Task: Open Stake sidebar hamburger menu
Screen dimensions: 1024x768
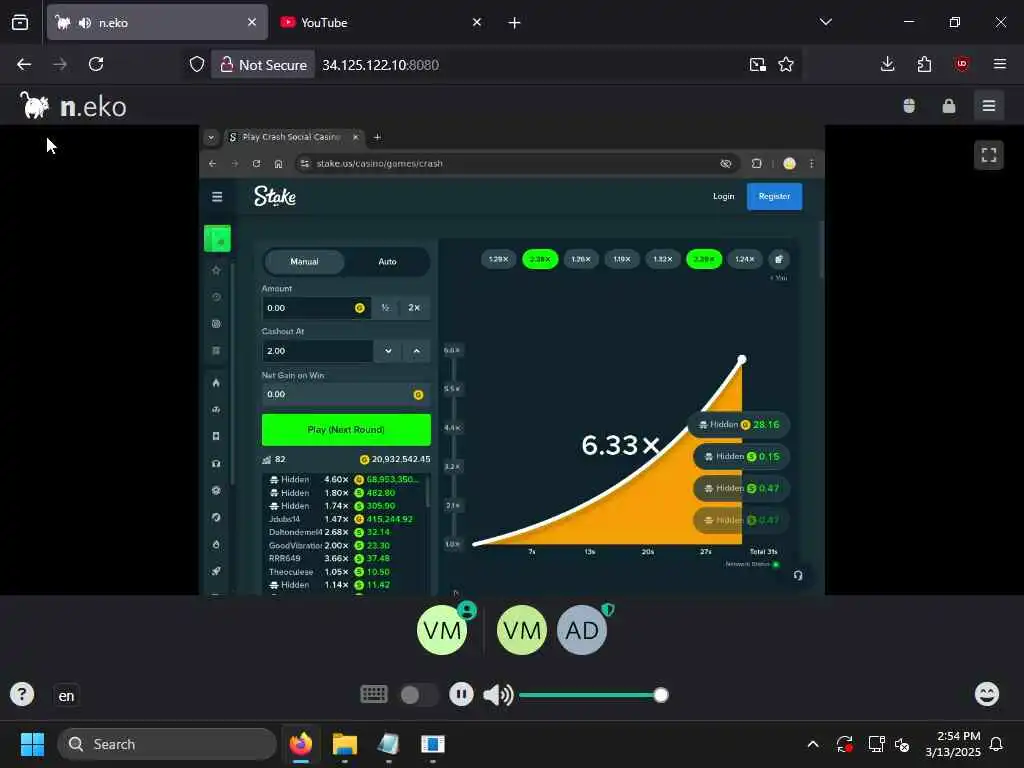Action: pos(217,197)
